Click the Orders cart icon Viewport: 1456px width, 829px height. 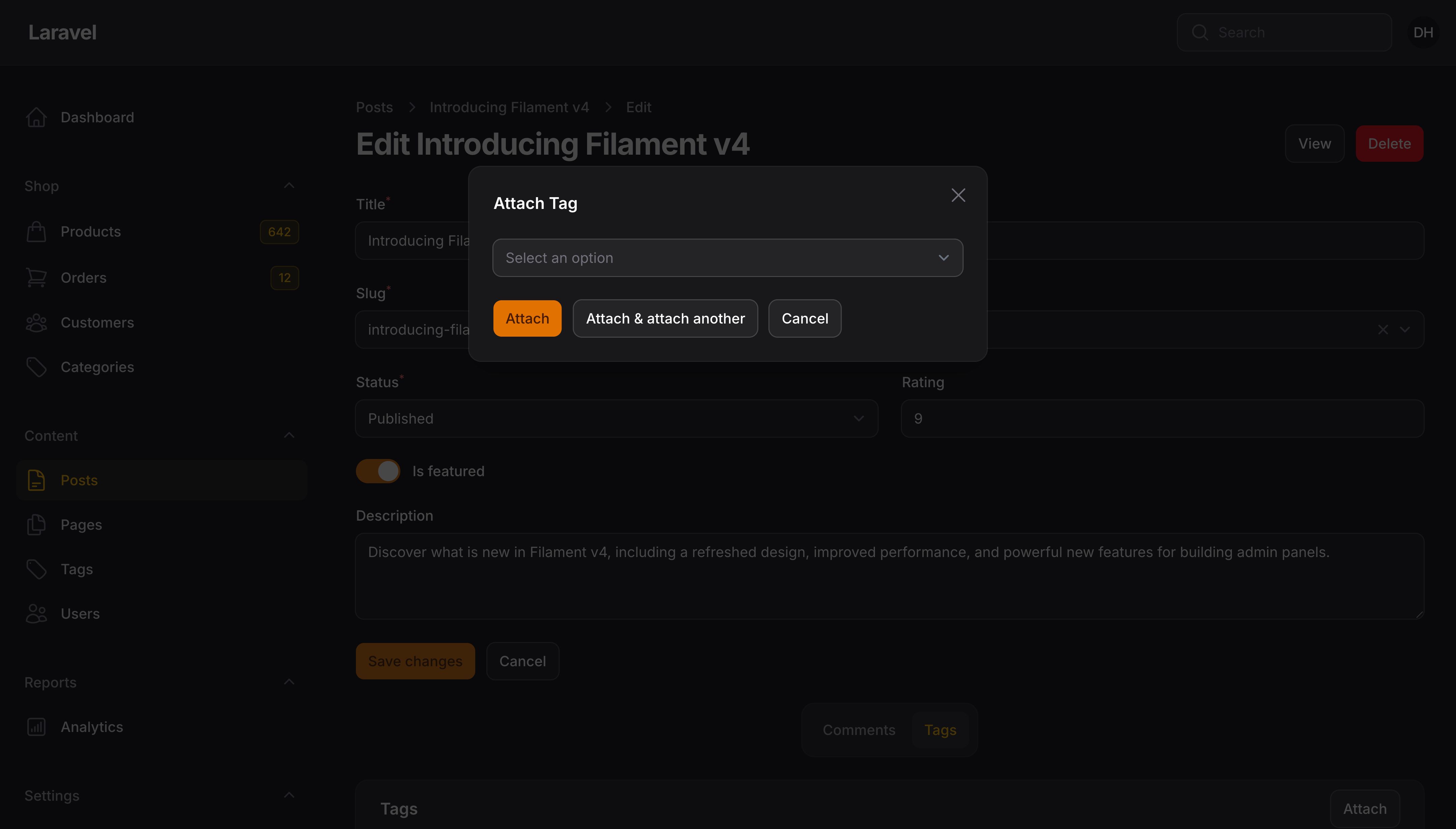tap(36, 278)
